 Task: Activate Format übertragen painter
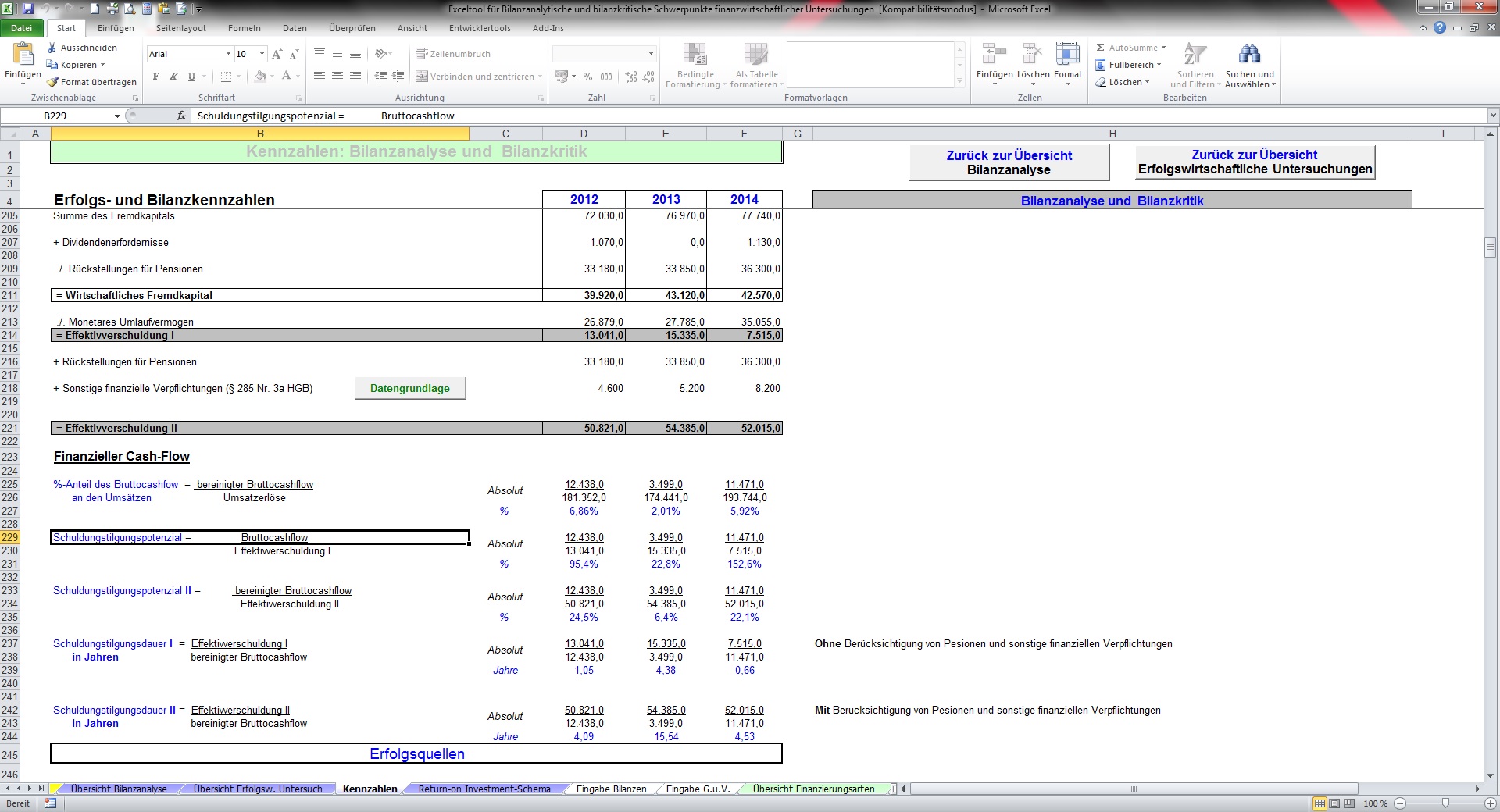tap(91, 82)
